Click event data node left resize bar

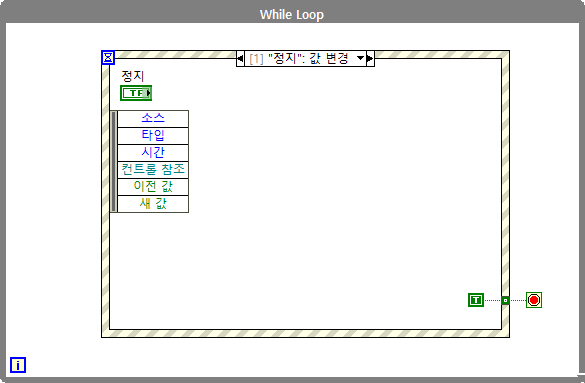coord(113,161)
